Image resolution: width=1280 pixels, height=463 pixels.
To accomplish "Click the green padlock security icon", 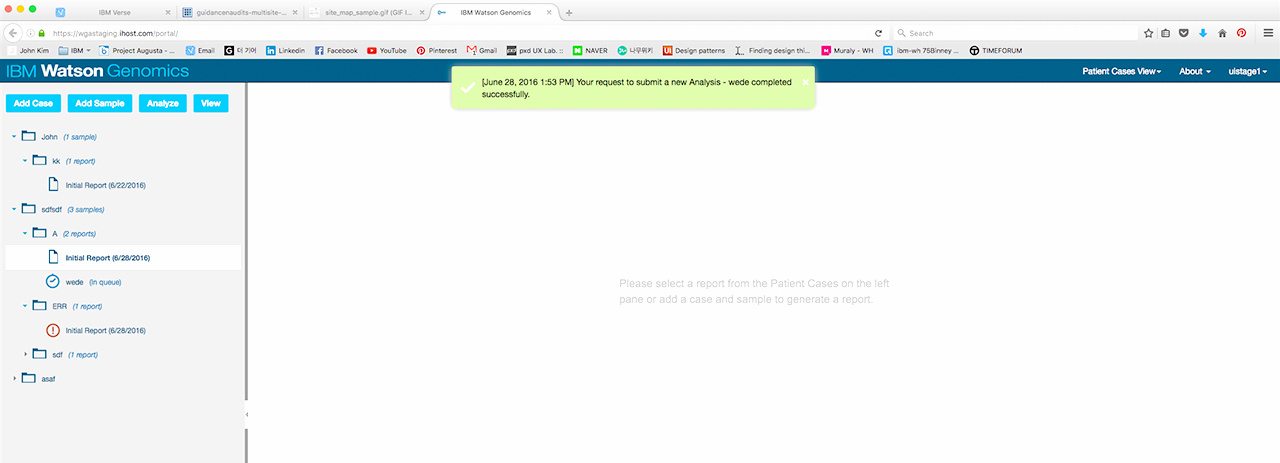I will pyautogui.click(x=41, y=33).
